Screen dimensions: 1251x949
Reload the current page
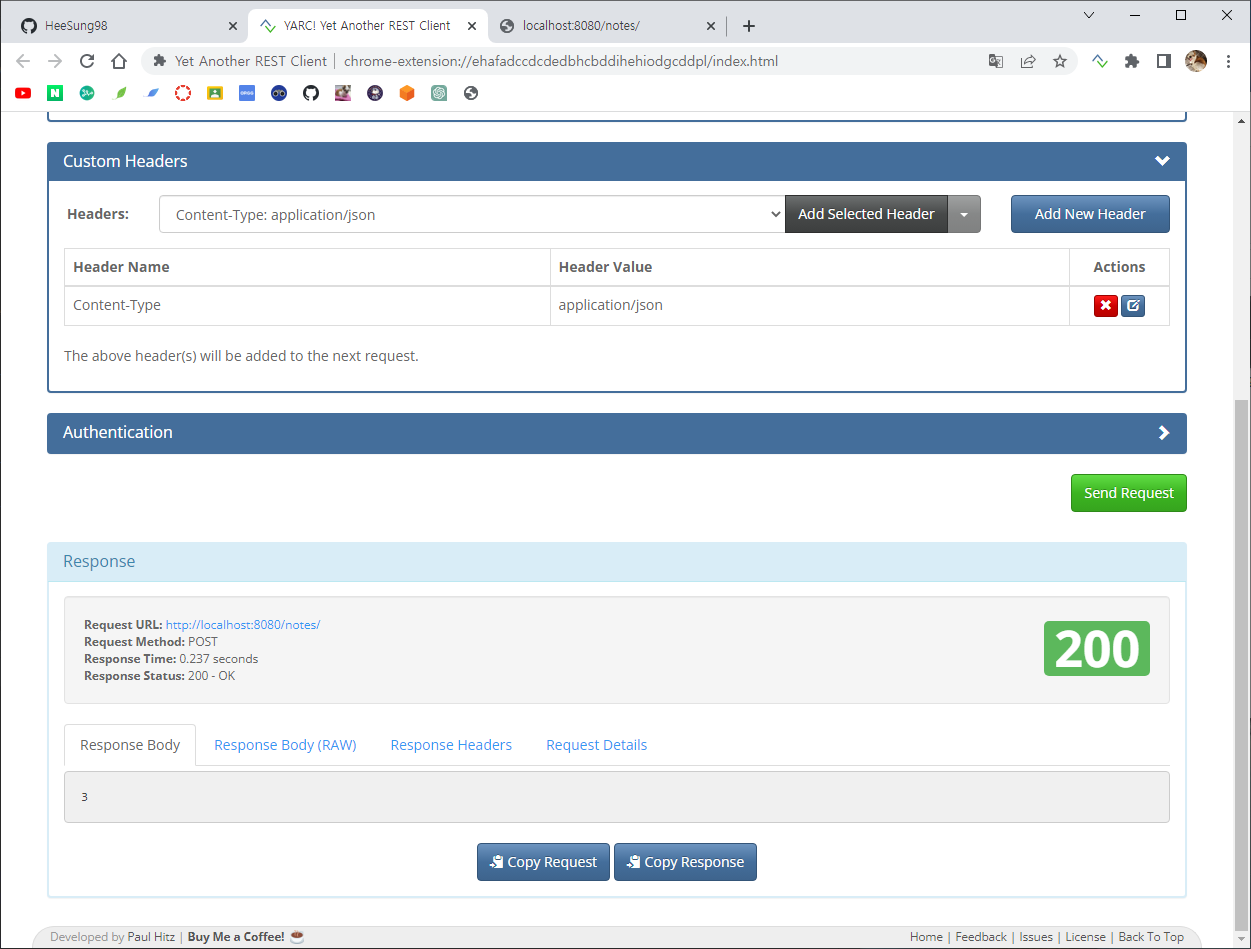tap(87, 61)
